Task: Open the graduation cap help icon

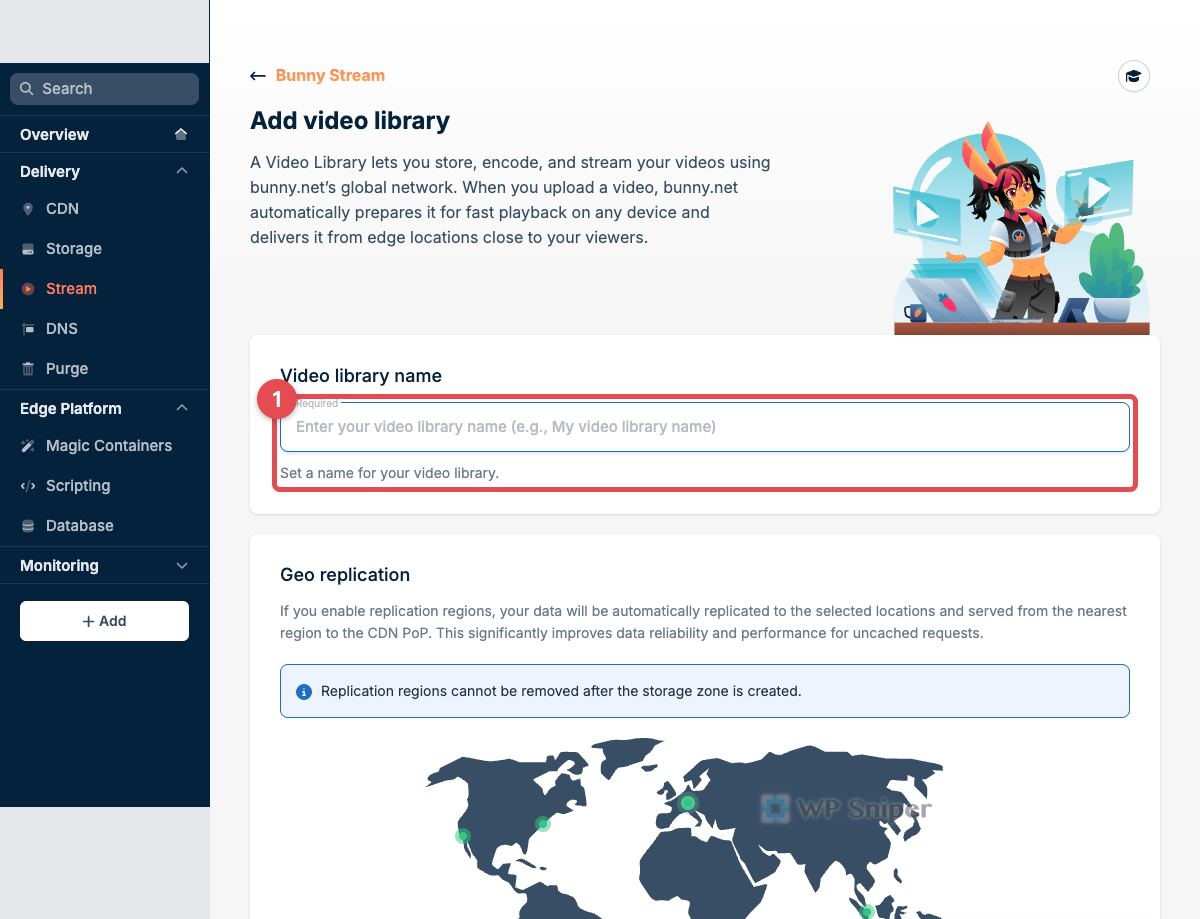Action: pos(1134,76)
